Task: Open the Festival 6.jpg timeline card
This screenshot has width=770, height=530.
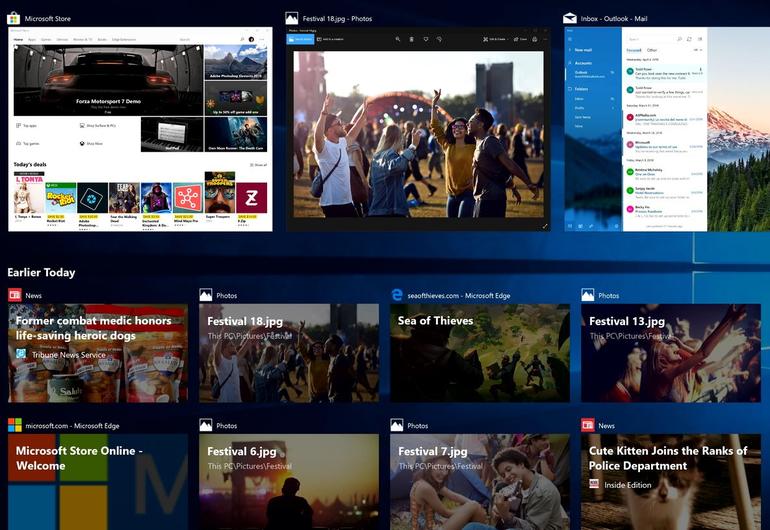Action: click(289, 482)
